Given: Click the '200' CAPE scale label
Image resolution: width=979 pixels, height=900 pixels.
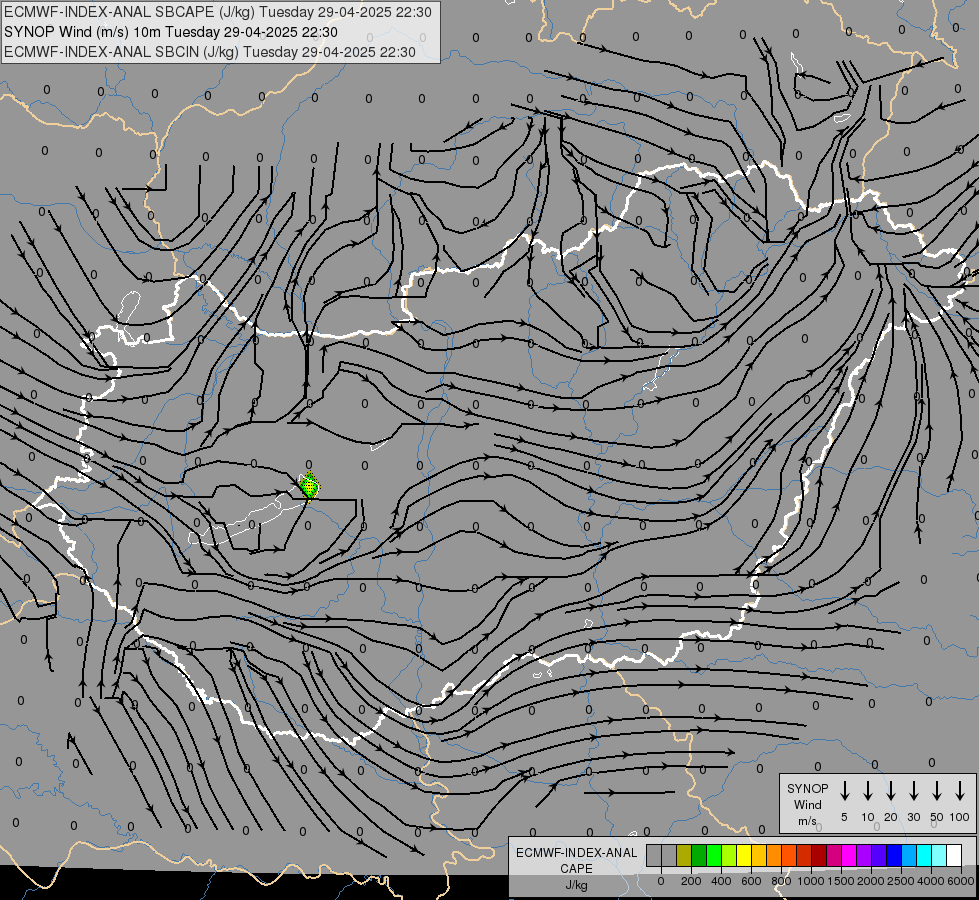Looking at the screenshot, I should click(691, 881).
